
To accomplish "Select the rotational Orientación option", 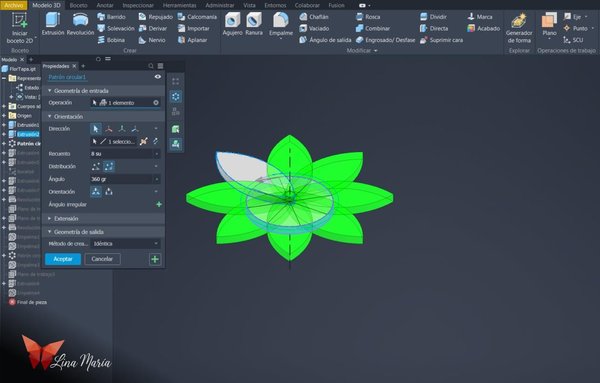I will (96, 192).
